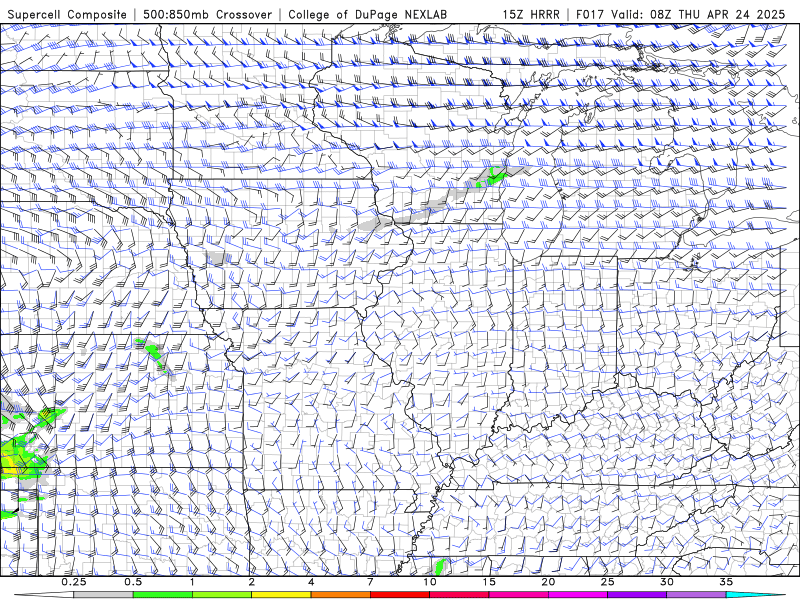Pick the lime green 1–2 legend swatch
Screen dimensions: 800x600
[222, 595]
